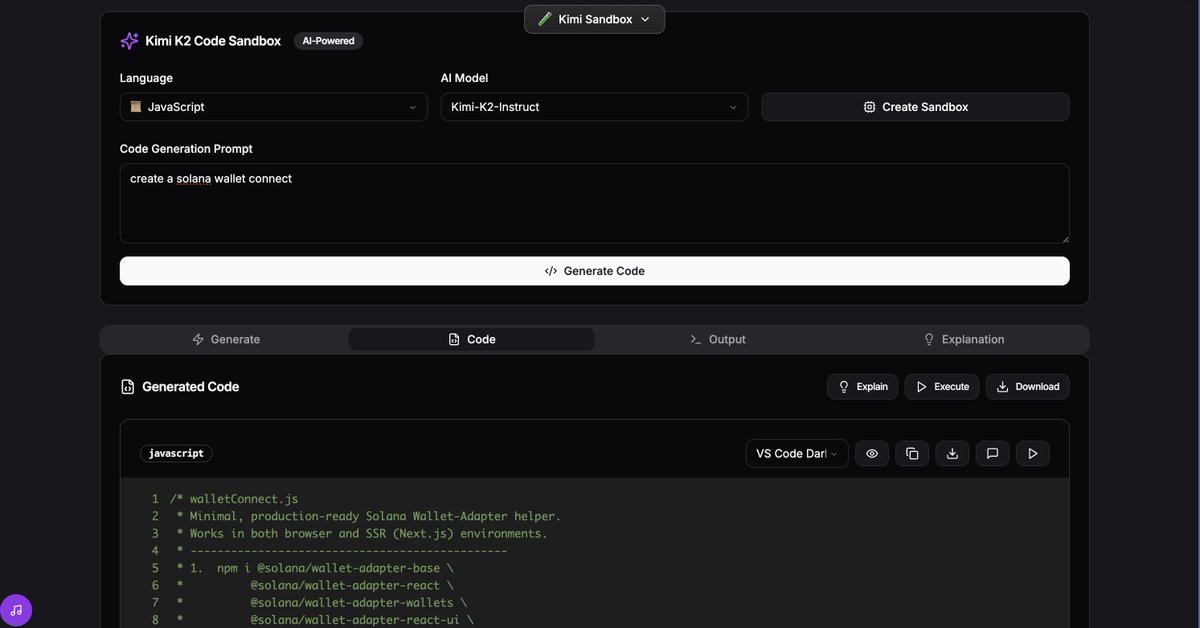Switch to the Explanation tab
This screenshot has width=1200, height=628.
pos(964,339)
